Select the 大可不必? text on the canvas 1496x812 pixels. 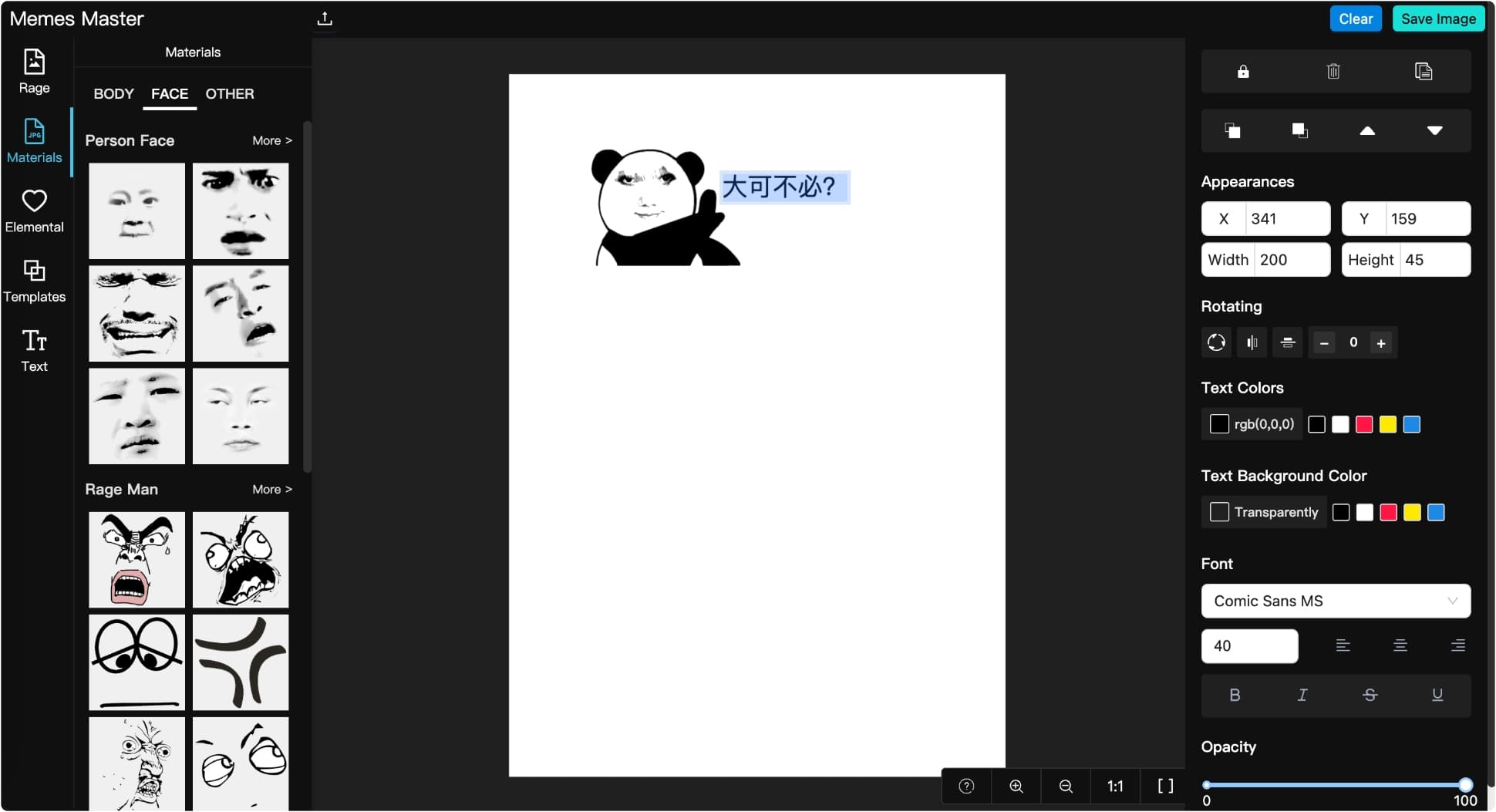click(x=784, y=187)
